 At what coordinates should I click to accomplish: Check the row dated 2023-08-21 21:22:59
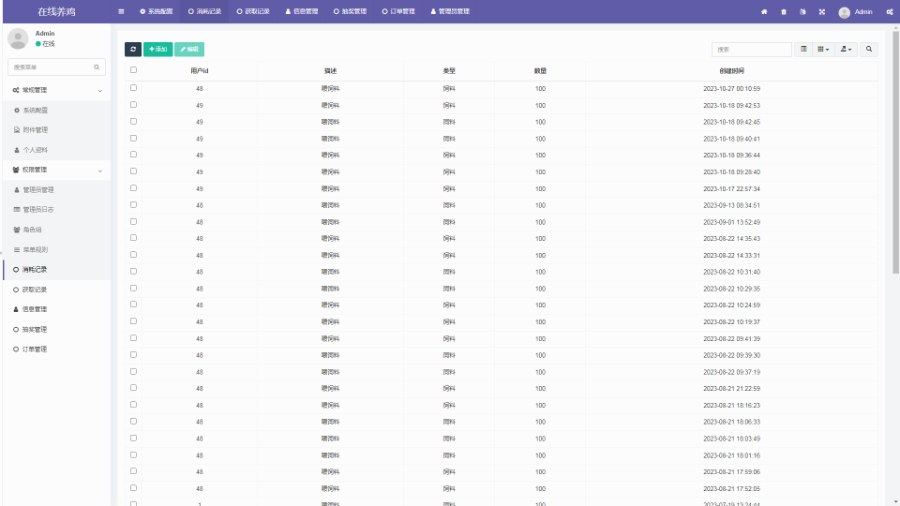coord(133,388)
